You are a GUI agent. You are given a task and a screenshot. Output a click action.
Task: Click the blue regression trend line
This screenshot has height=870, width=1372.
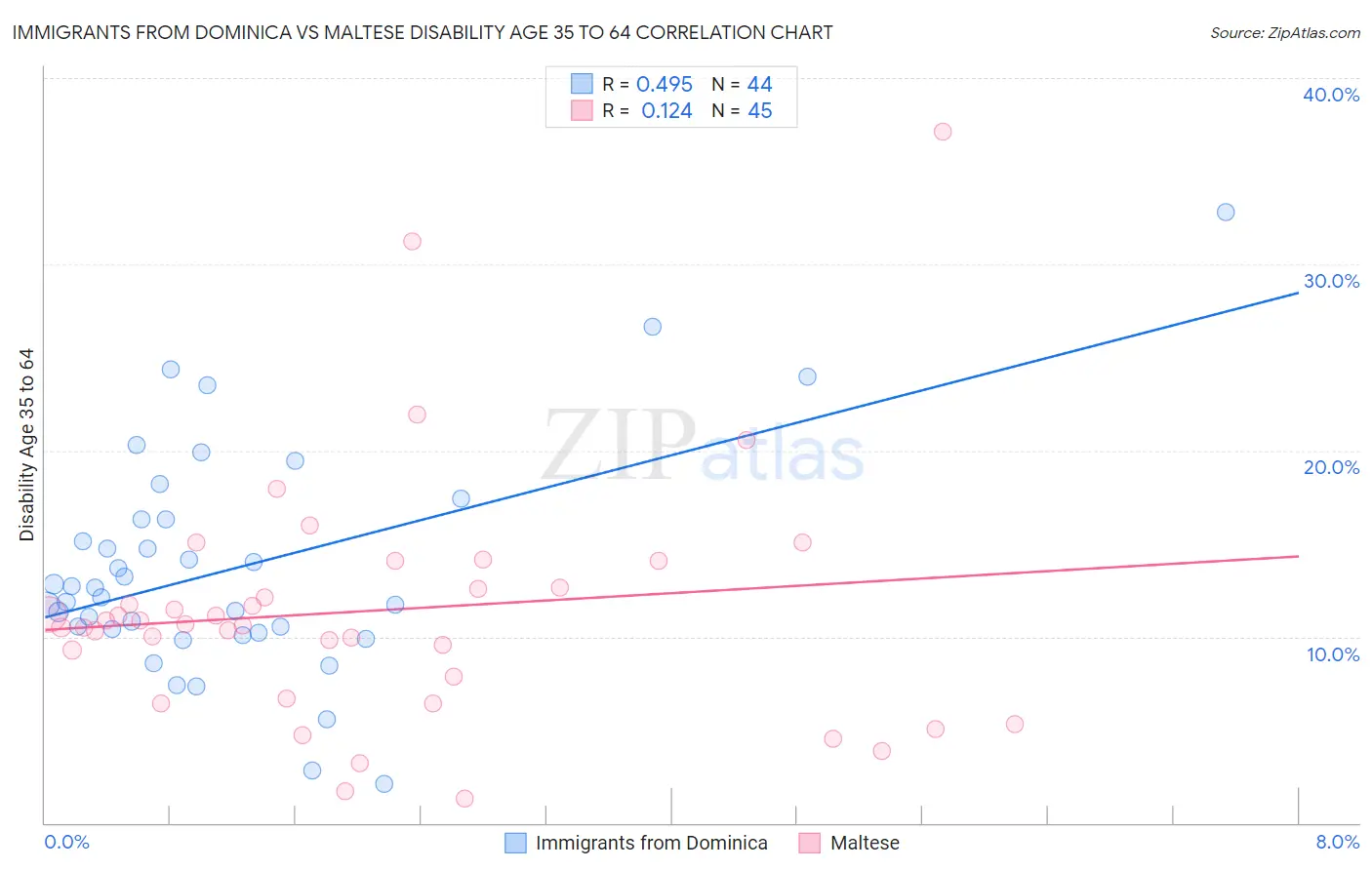click(671, 455)
